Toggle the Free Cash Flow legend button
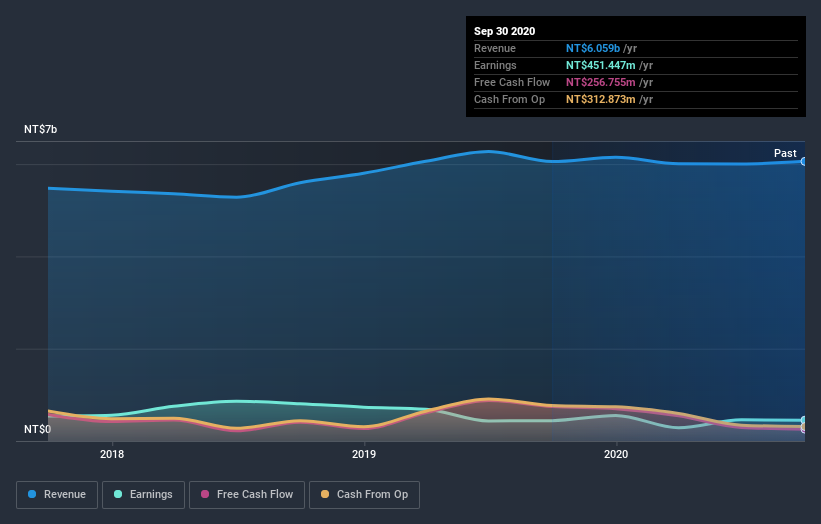The height and width of the screenshot is (524, 821). tap(247, 495)
